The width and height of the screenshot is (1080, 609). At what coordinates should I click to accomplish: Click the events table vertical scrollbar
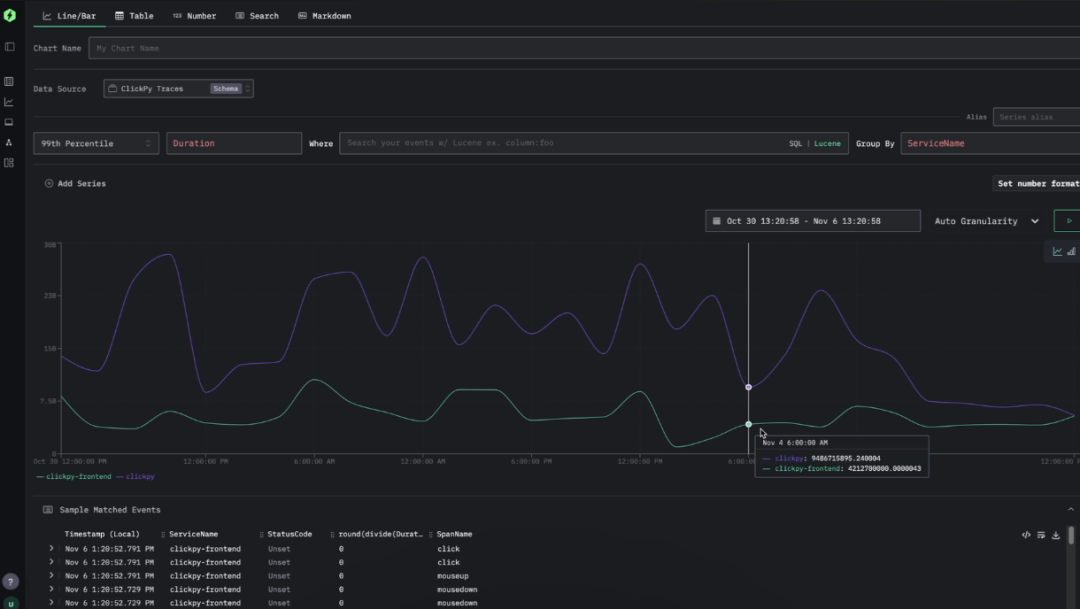[1071, 536]
